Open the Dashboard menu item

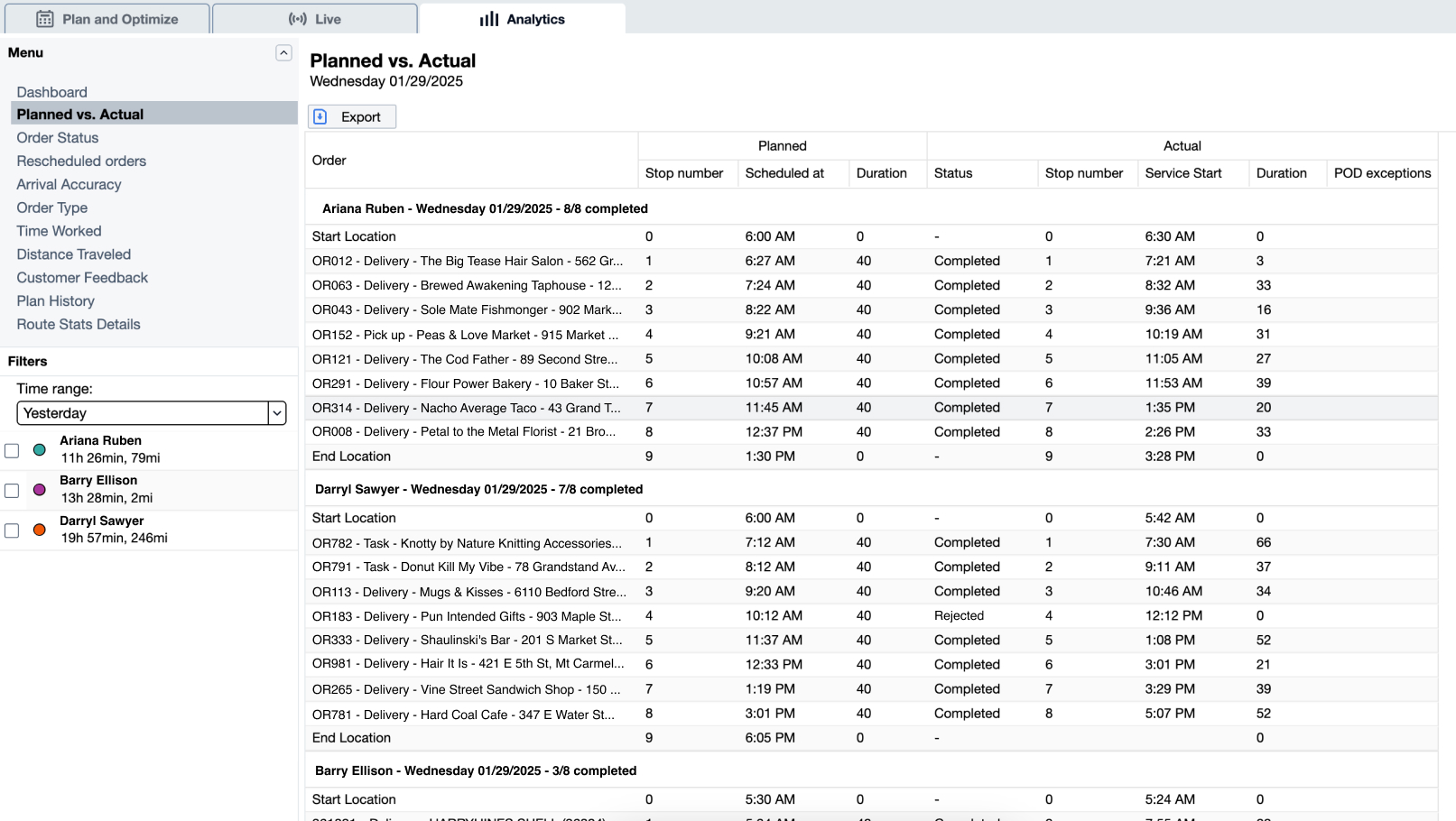(52, 92)
